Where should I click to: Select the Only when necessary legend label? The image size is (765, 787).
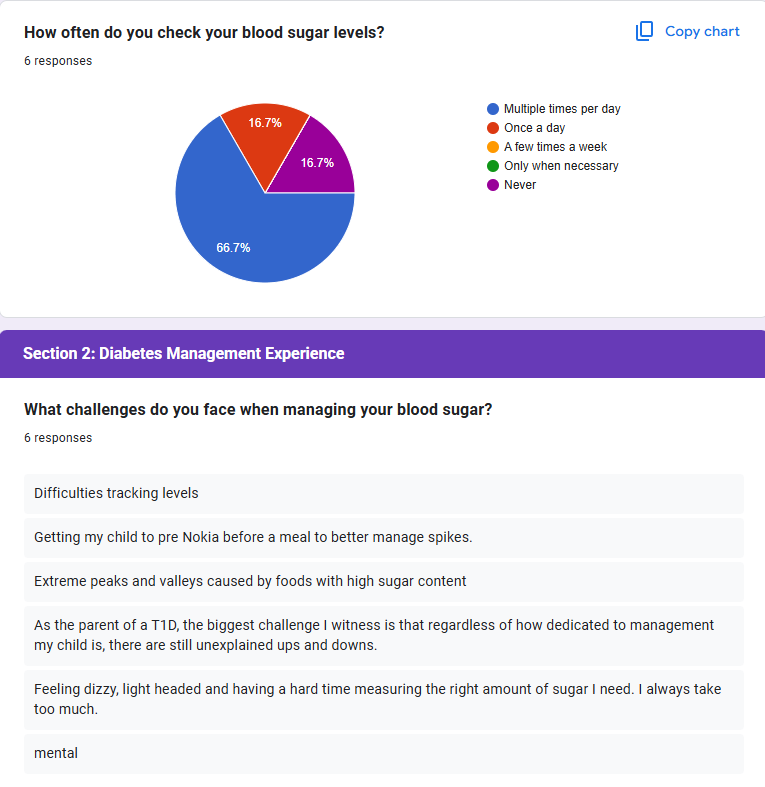coord(561,166)
